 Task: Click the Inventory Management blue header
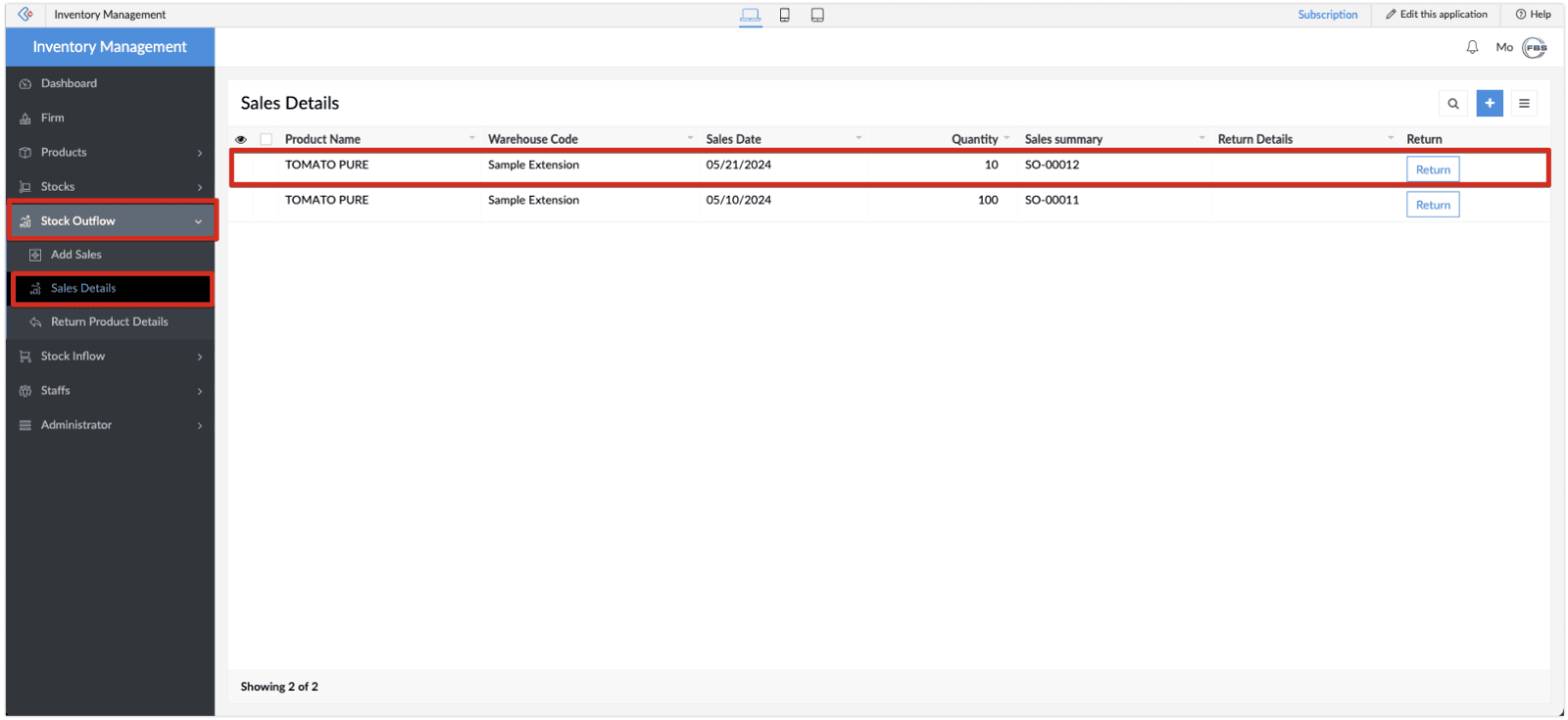(x=110, y=47)
